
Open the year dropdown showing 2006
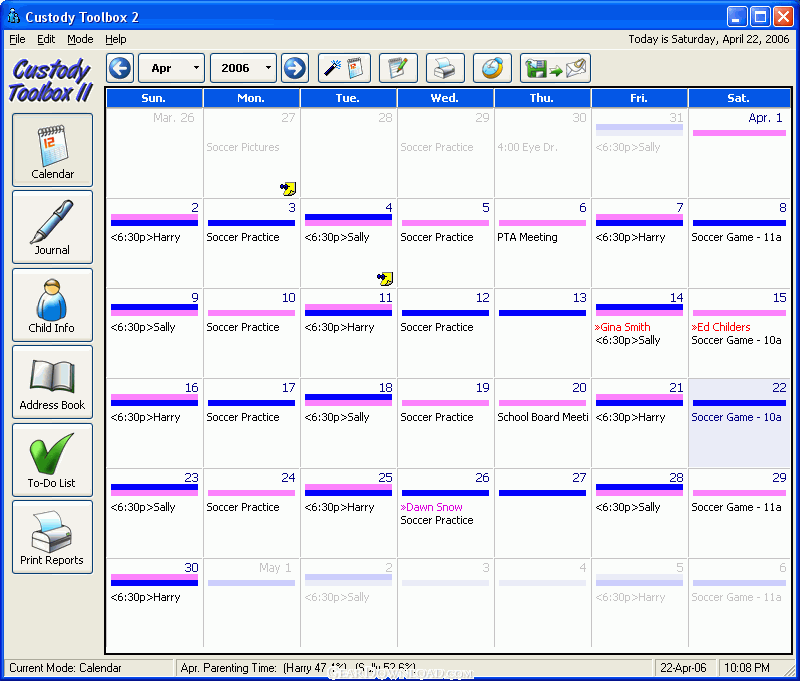[x=243, y=68]
